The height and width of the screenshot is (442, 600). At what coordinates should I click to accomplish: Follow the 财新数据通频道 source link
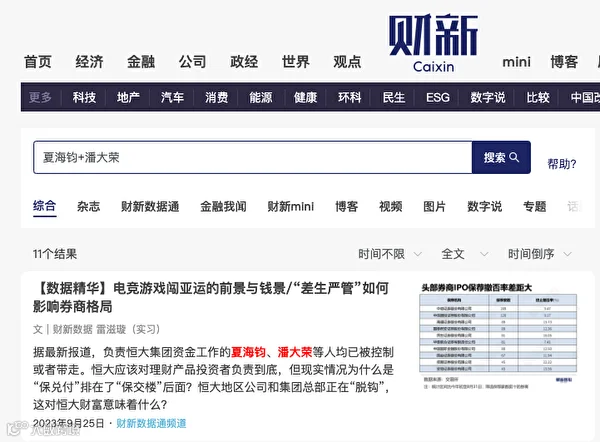151,423
